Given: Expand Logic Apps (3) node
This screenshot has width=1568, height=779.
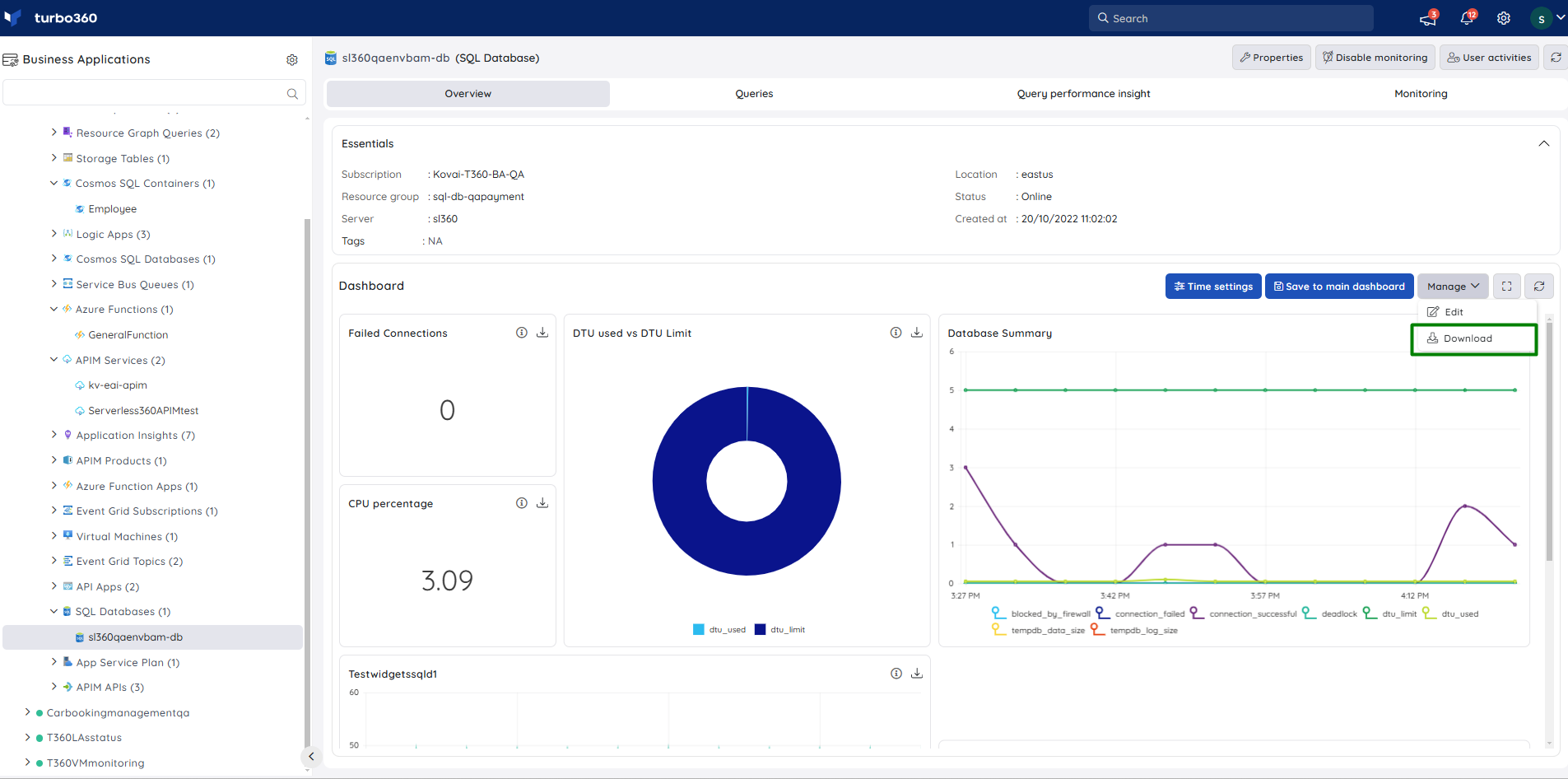Looking at the screenshot, I should point(54,234).
